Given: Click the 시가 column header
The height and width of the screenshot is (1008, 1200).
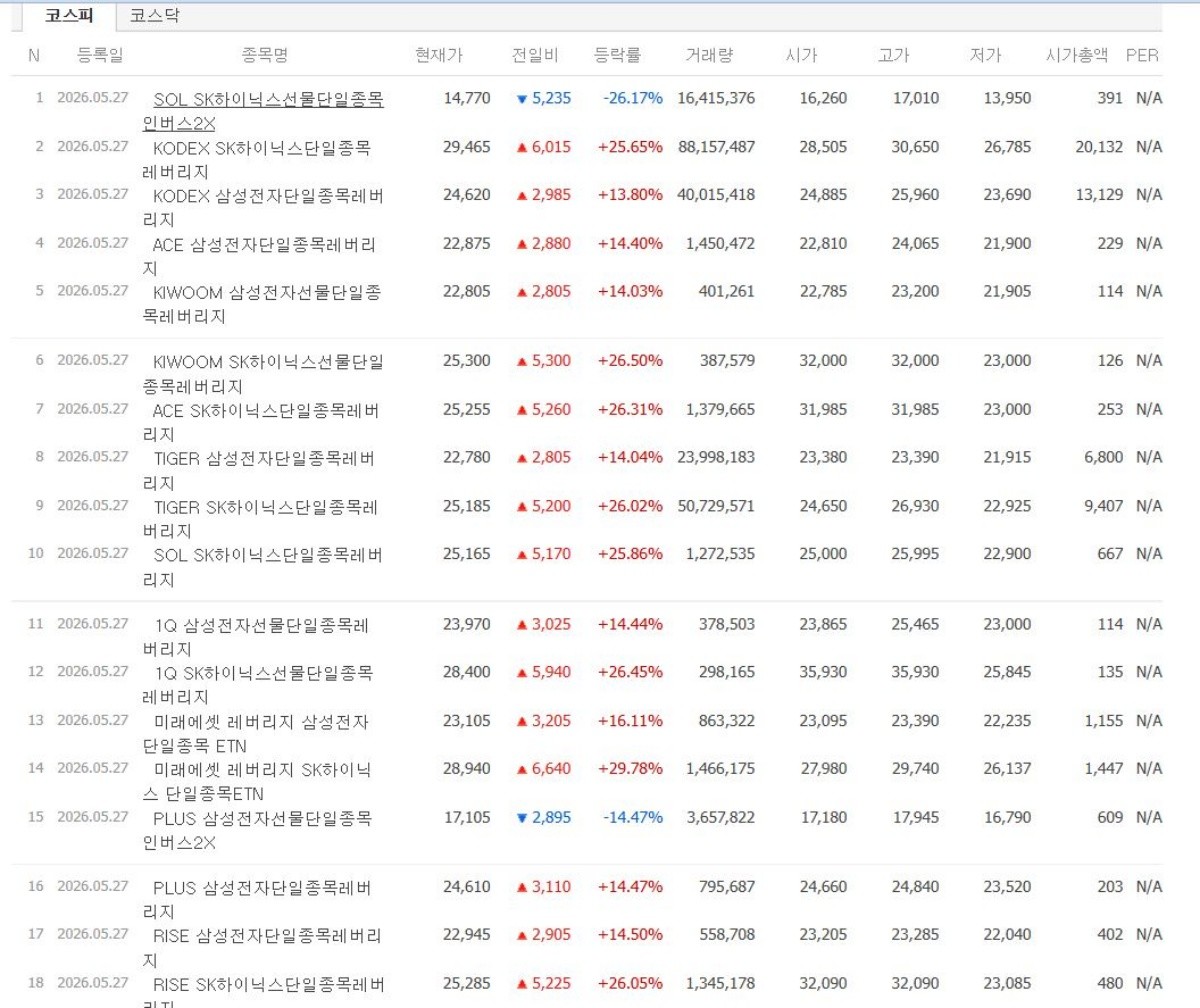Looking at the screenshot, I should click(x=802, y=56).
